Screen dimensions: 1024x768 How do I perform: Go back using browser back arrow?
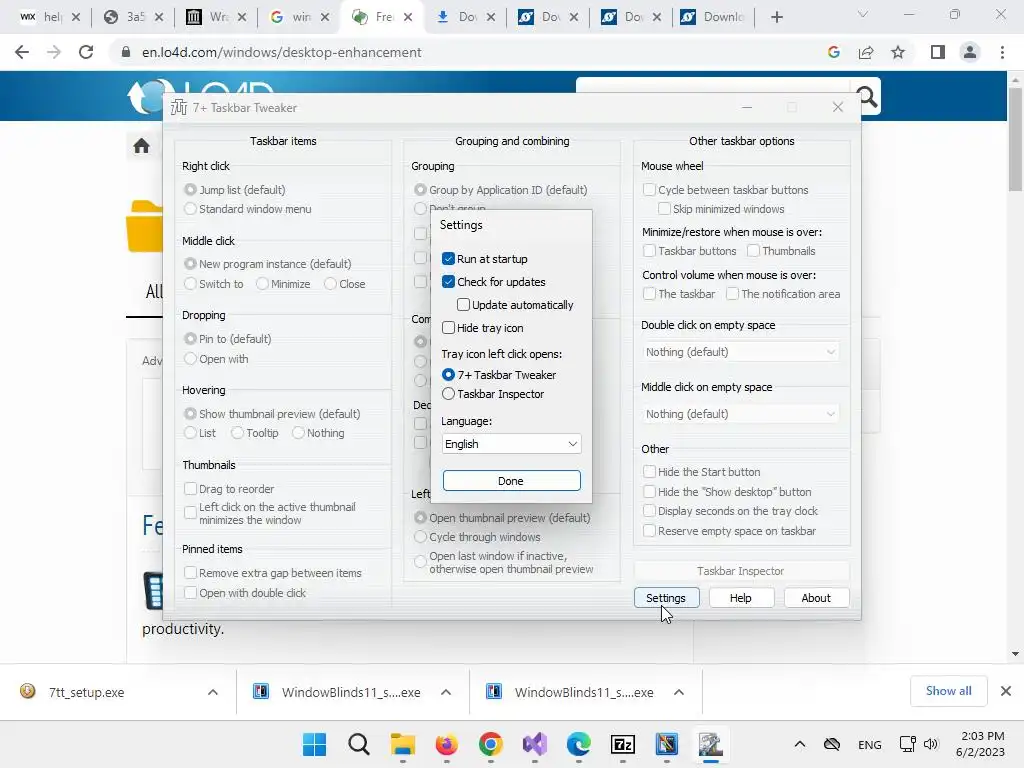[x=22, y=52]
